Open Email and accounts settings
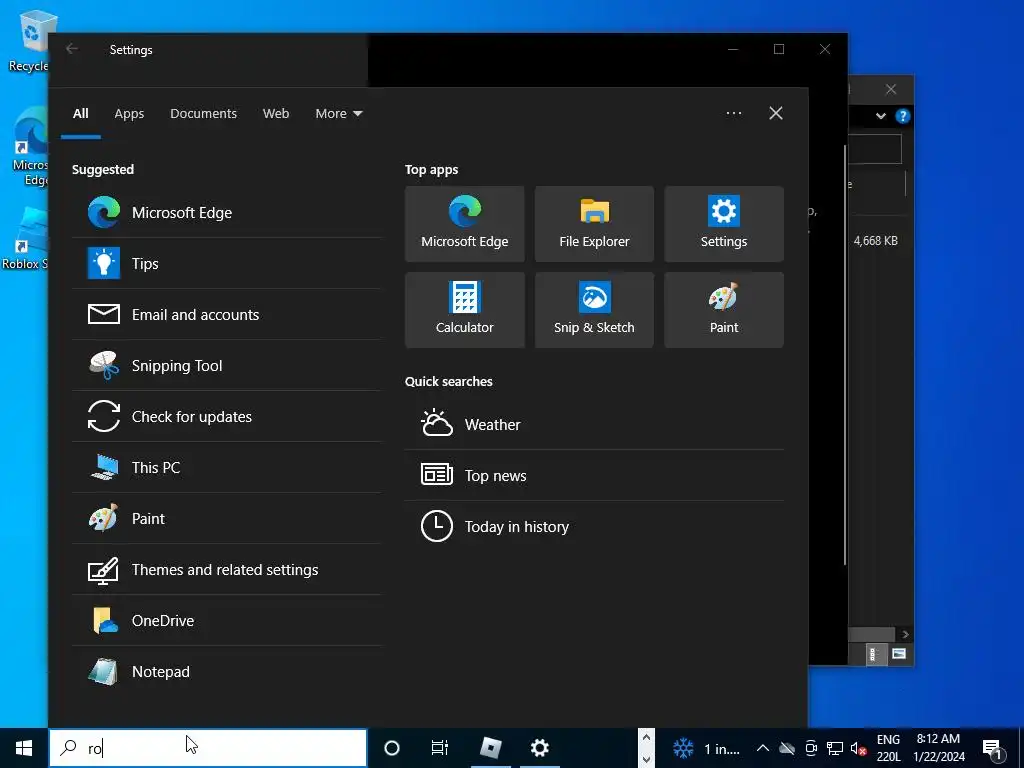Screen dimensions: 1024x768 click(226, 314)
